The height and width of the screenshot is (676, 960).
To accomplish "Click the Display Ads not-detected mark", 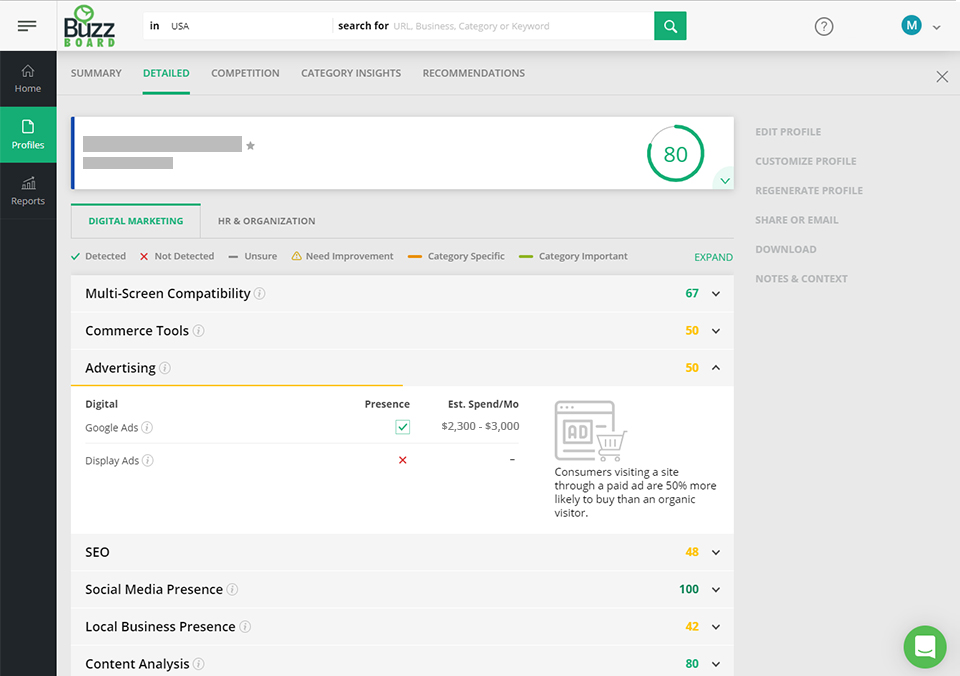I will [402, 460].
